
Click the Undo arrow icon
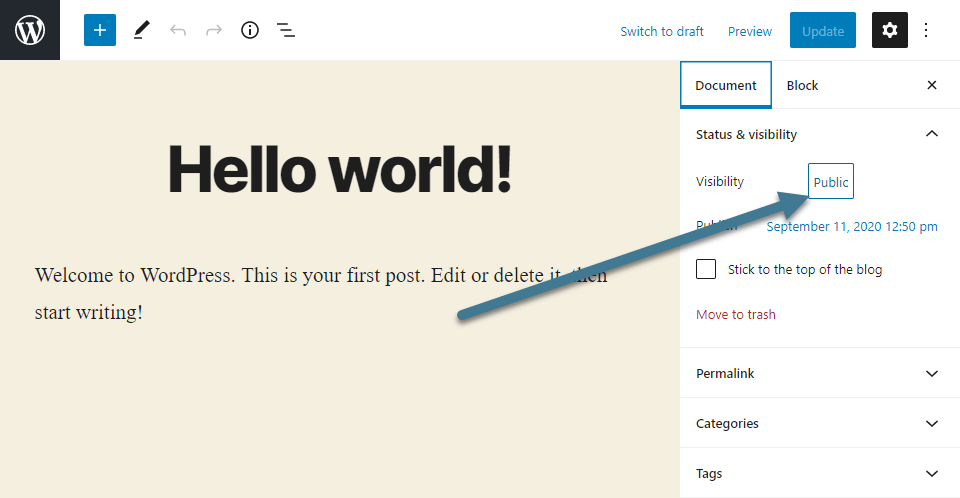click(178, 30)
